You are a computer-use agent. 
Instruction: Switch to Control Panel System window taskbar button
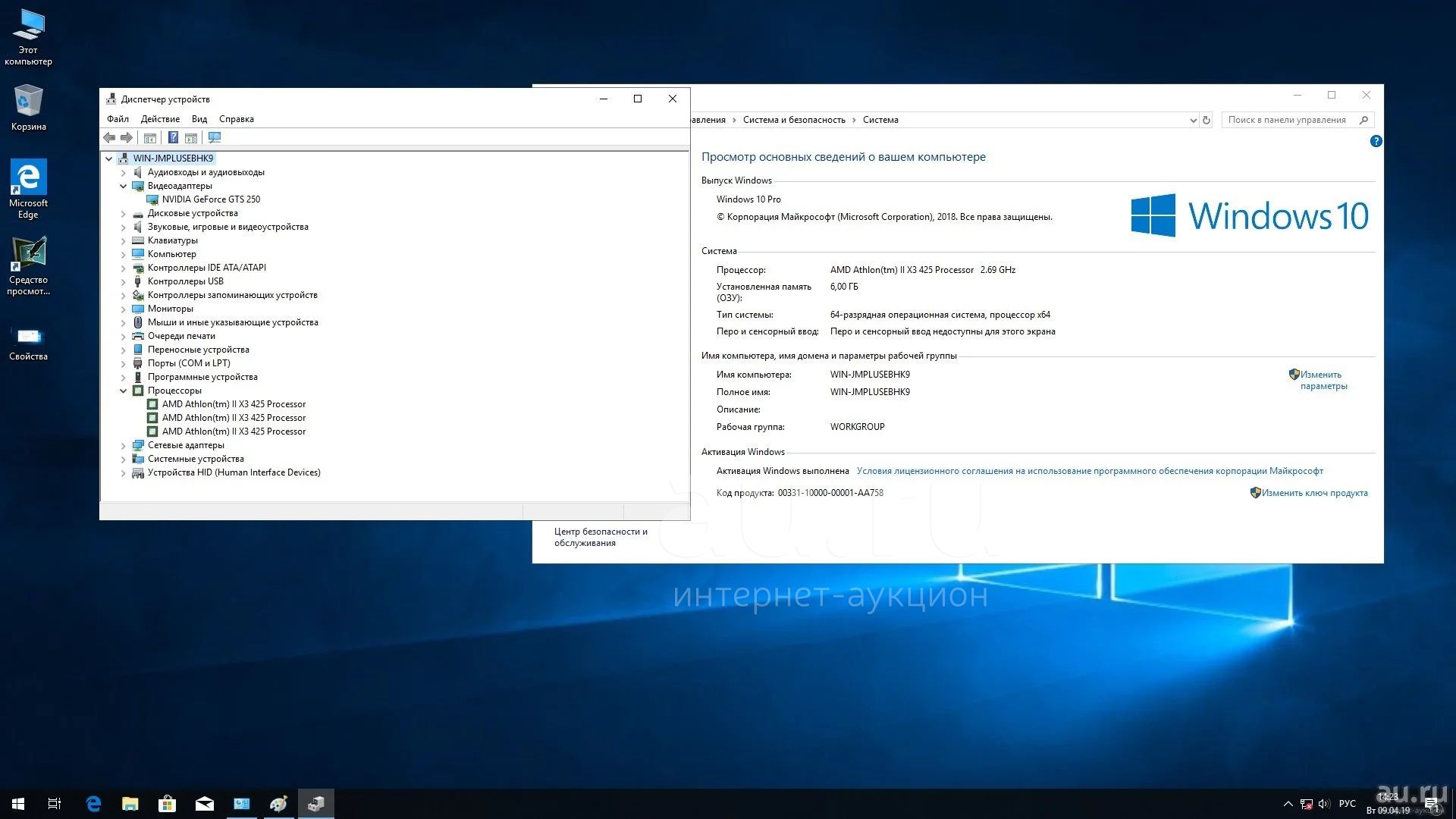point(241,804)
